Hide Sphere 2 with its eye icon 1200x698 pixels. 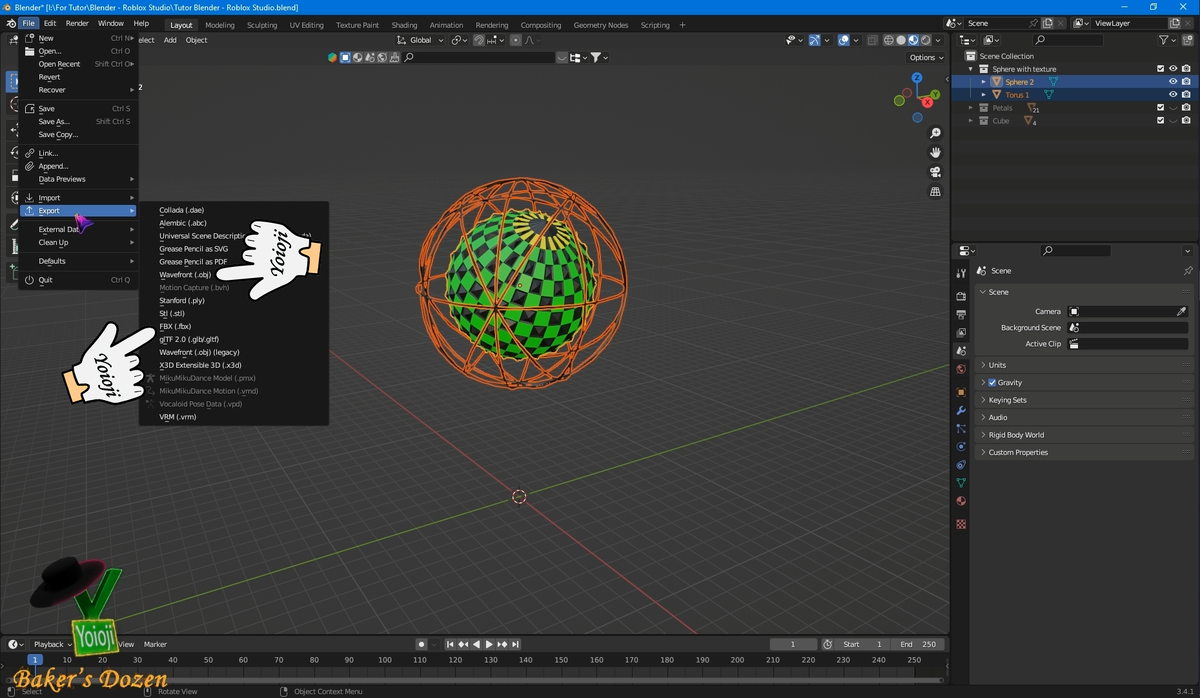pyautogui.click(x=1173, y=82)
